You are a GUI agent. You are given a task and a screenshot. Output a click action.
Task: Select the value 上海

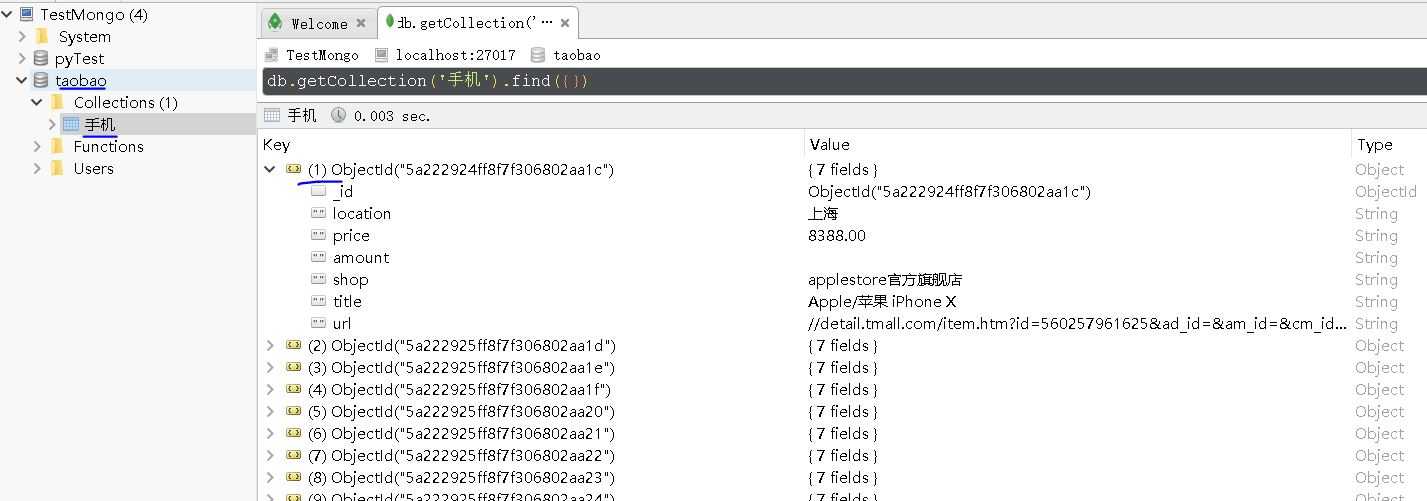pos(823,213)
